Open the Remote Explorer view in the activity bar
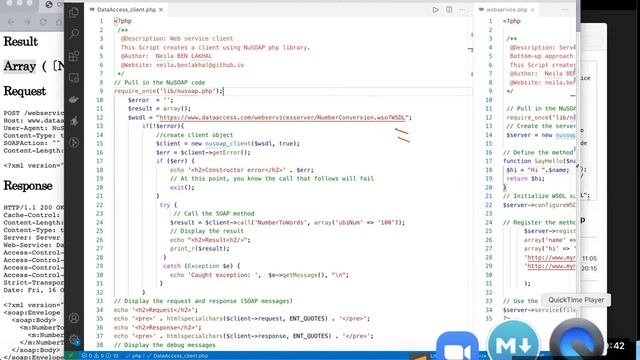Viewport: 640px width, 360px height. [x=74, y=78]
